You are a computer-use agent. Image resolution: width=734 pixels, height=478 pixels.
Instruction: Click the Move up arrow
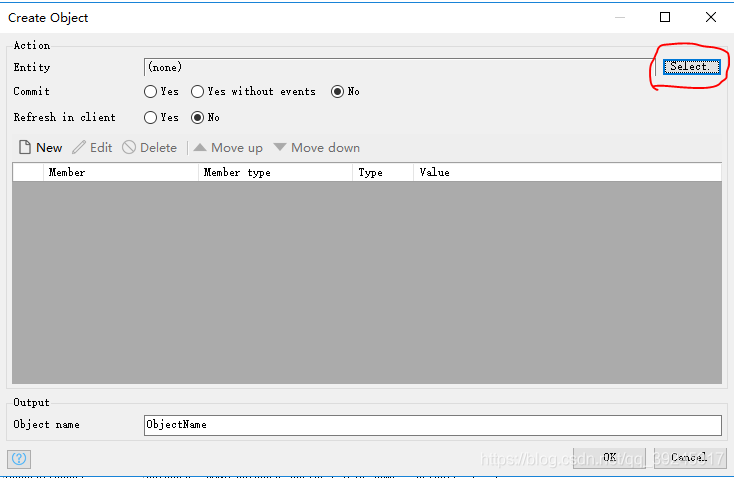pos(200,148)
